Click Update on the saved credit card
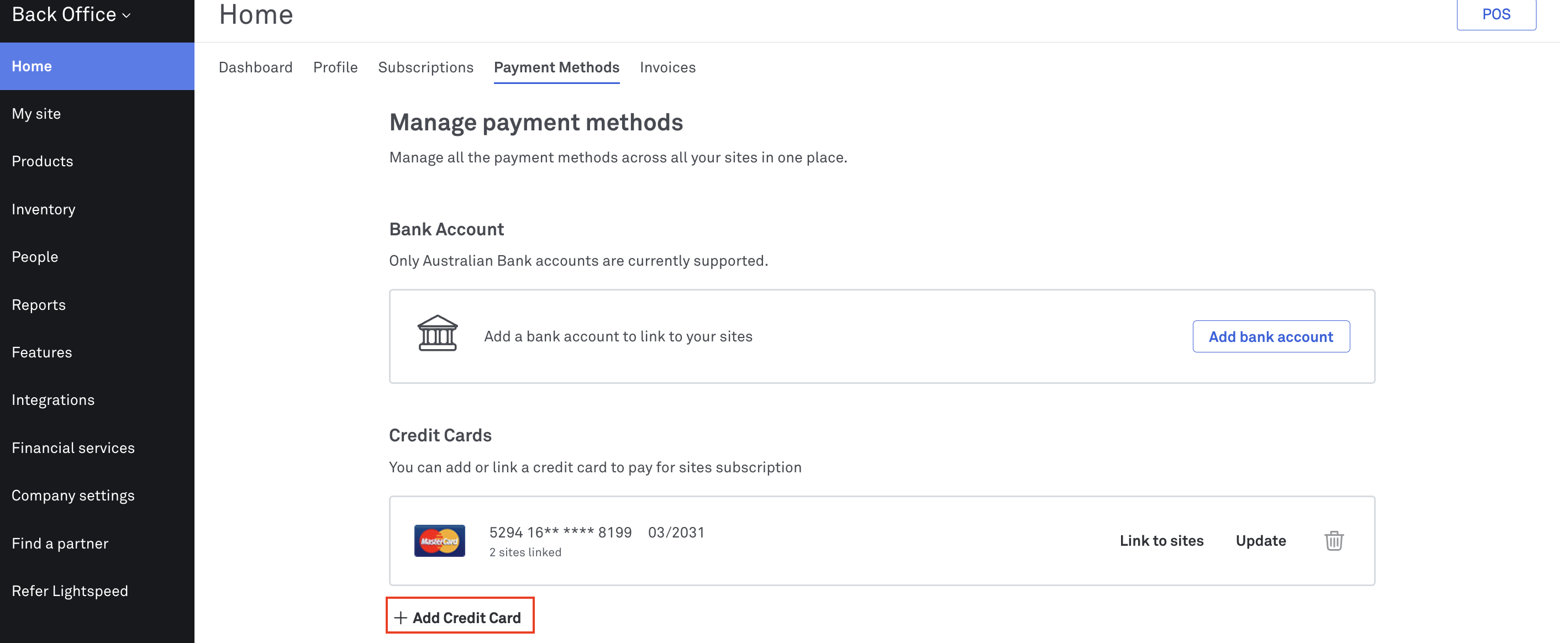This screenshot has height=643, width=1568. (x=1261, y=541)
